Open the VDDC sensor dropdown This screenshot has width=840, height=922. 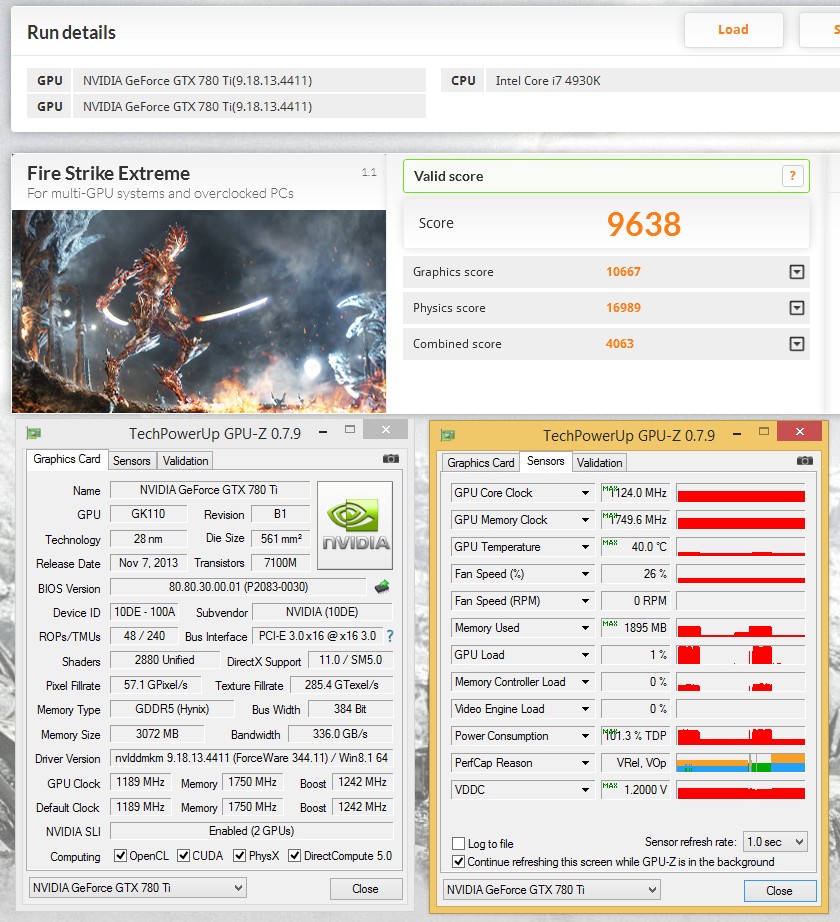[585, 790]
